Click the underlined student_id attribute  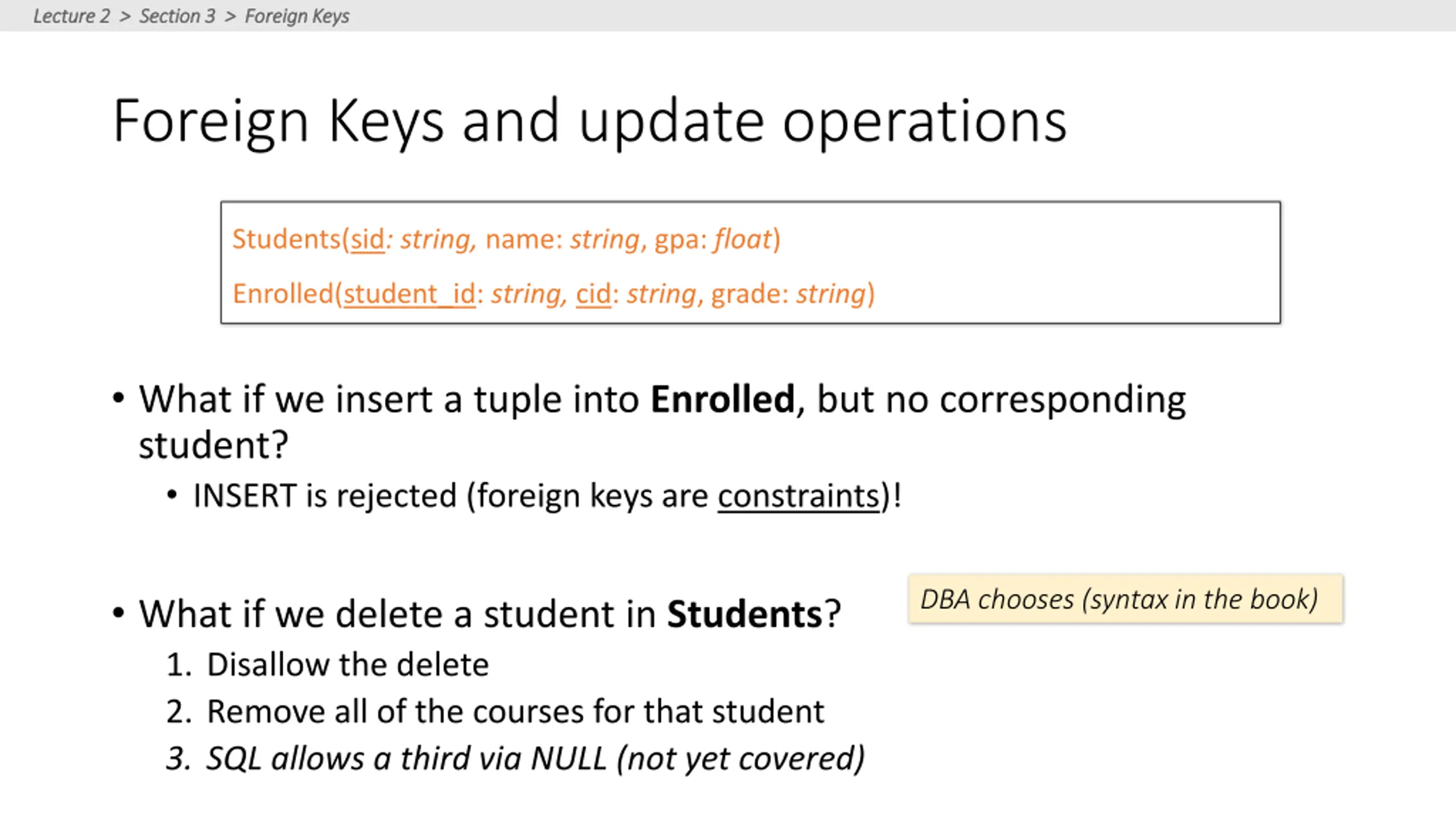[x=409, y=295]
